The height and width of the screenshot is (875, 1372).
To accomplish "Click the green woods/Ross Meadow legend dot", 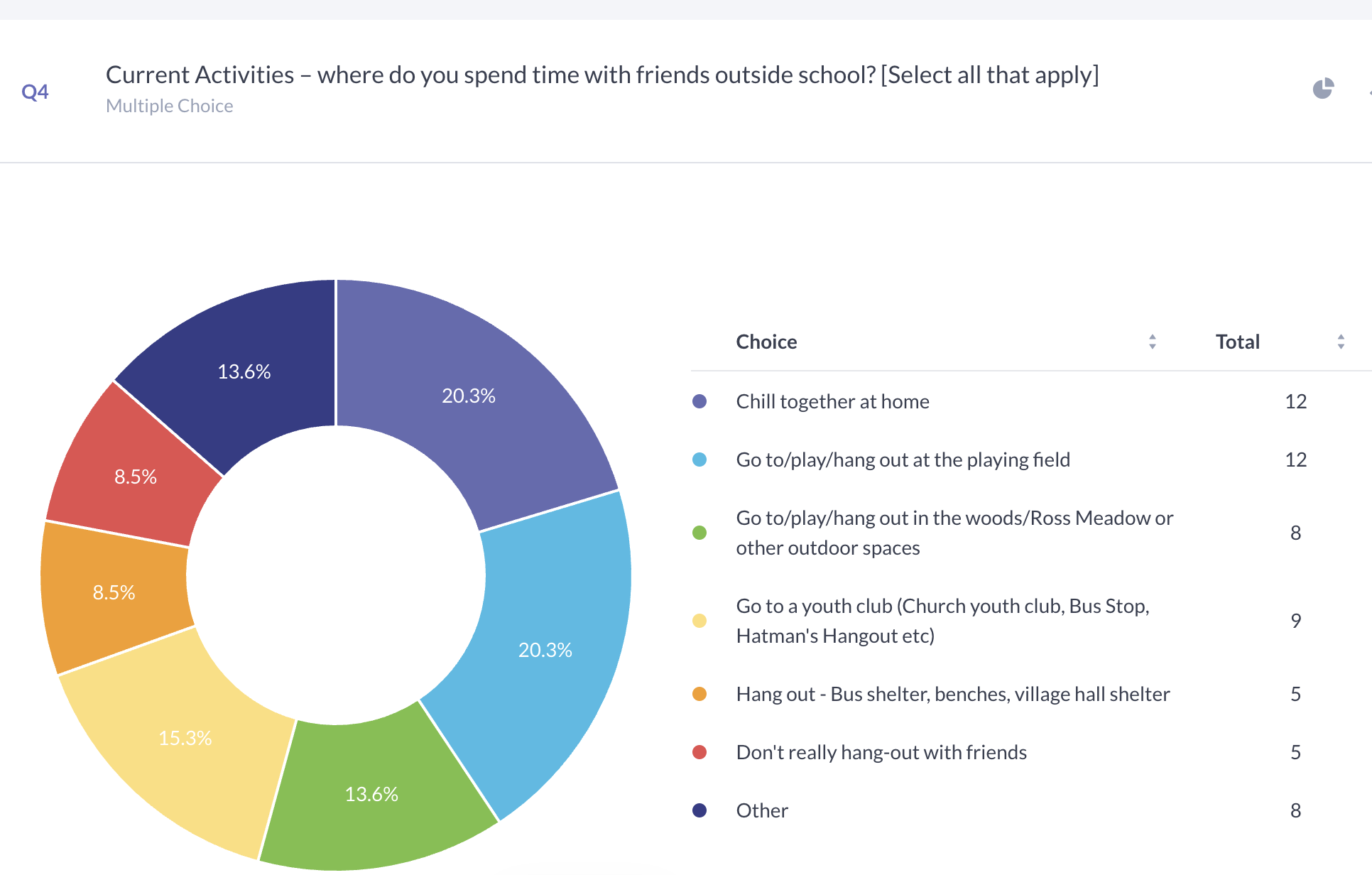I will click(699, 533).
